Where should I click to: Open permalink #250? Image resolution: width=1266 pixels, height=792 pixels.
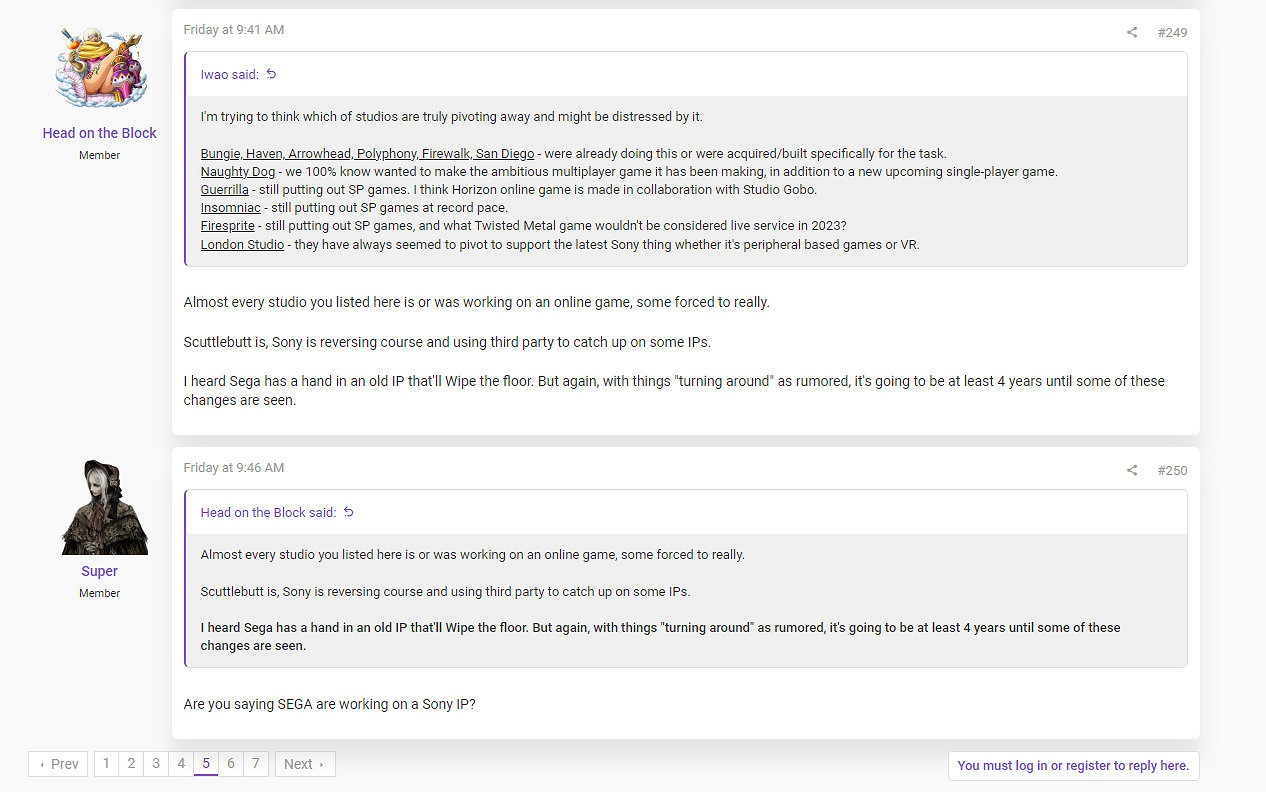(x=1172, y=470)
